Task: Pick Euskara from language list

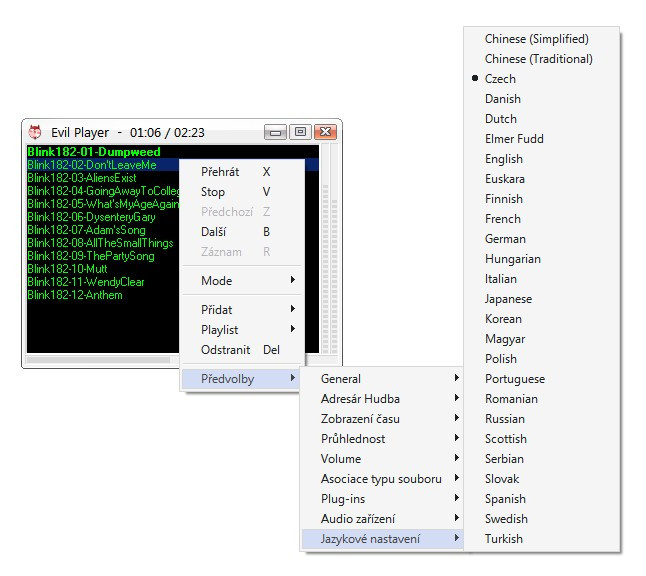Action: point(542,179)
